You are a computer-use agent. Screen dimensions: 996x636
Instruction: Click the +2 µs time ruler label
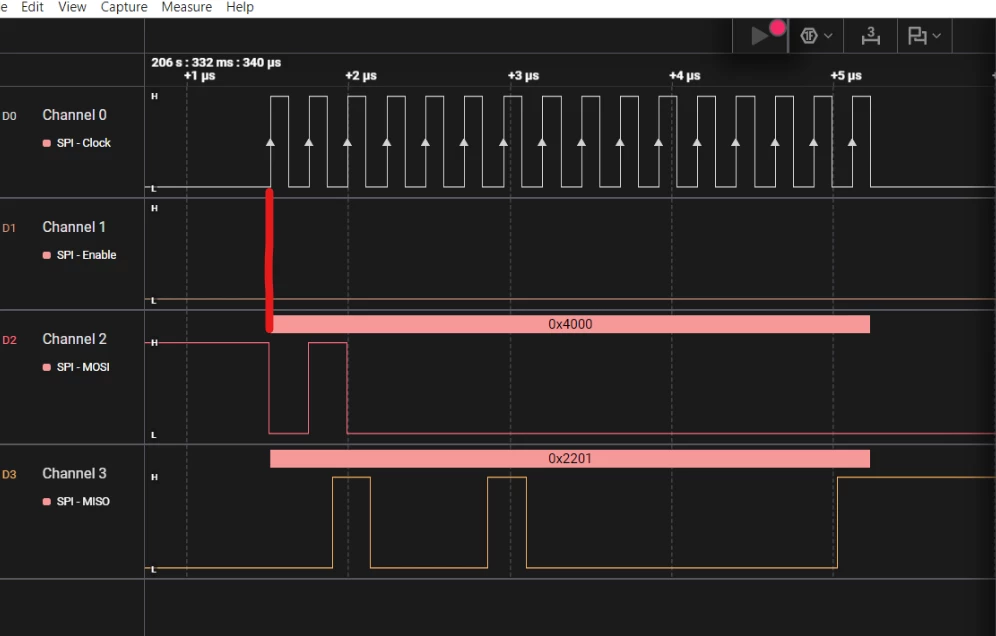[361, 76]
